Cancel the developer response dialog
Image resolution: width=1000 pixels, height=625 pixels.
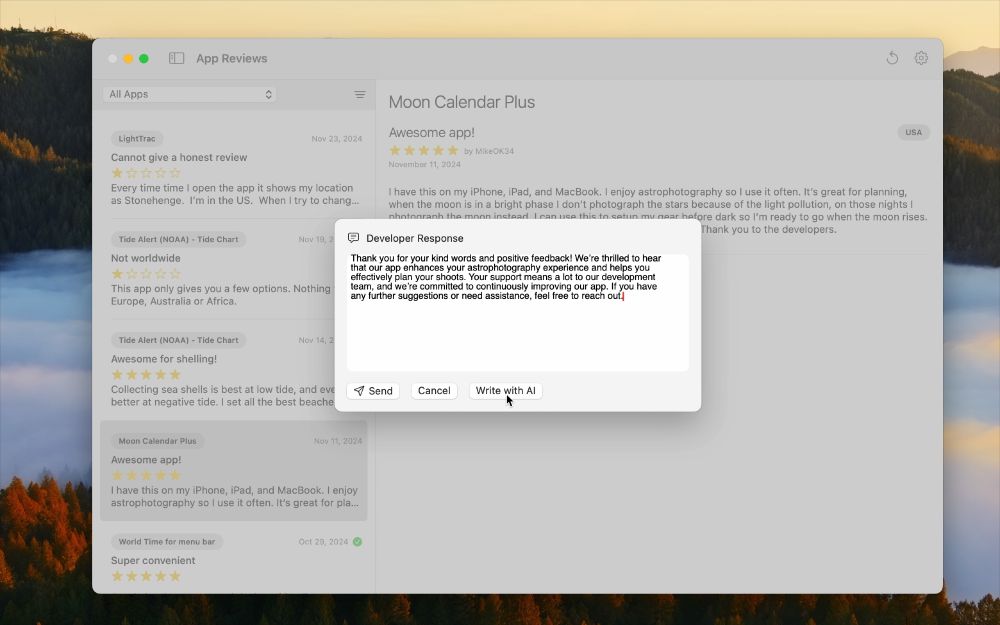click(434, 391)
